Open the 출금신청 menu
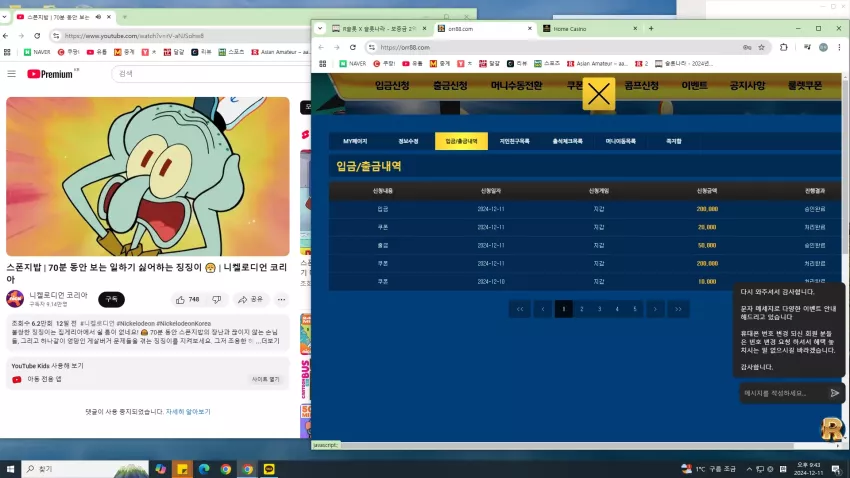The image size is (850, 478). tap(450, 86)
